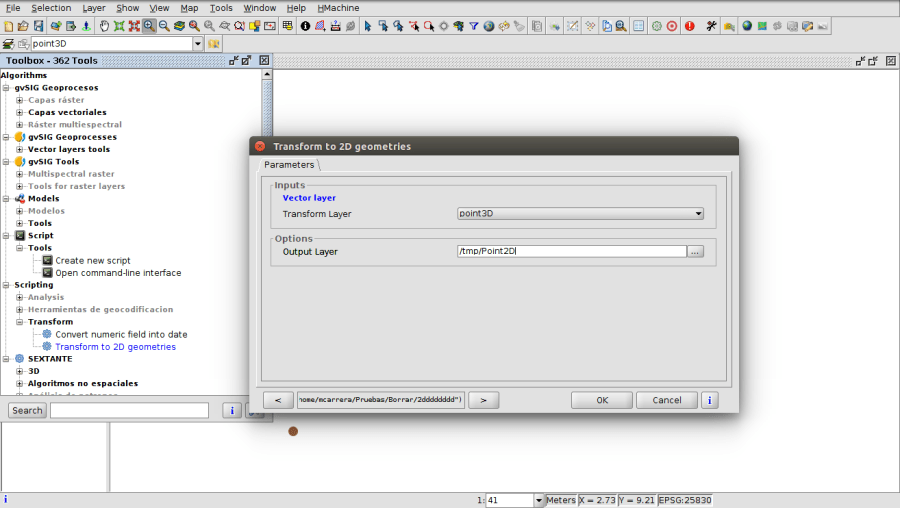Click the Zoom out magnifier tool
Screen dimensions: 900x508
(164, 26)
